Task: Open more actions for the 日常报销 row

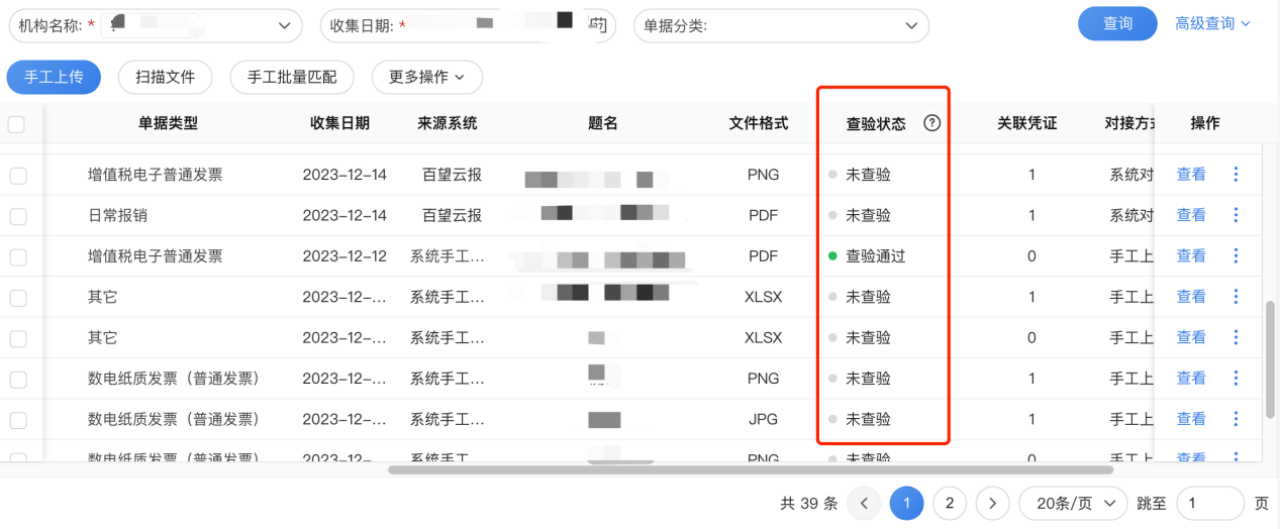Action: 1236,215
